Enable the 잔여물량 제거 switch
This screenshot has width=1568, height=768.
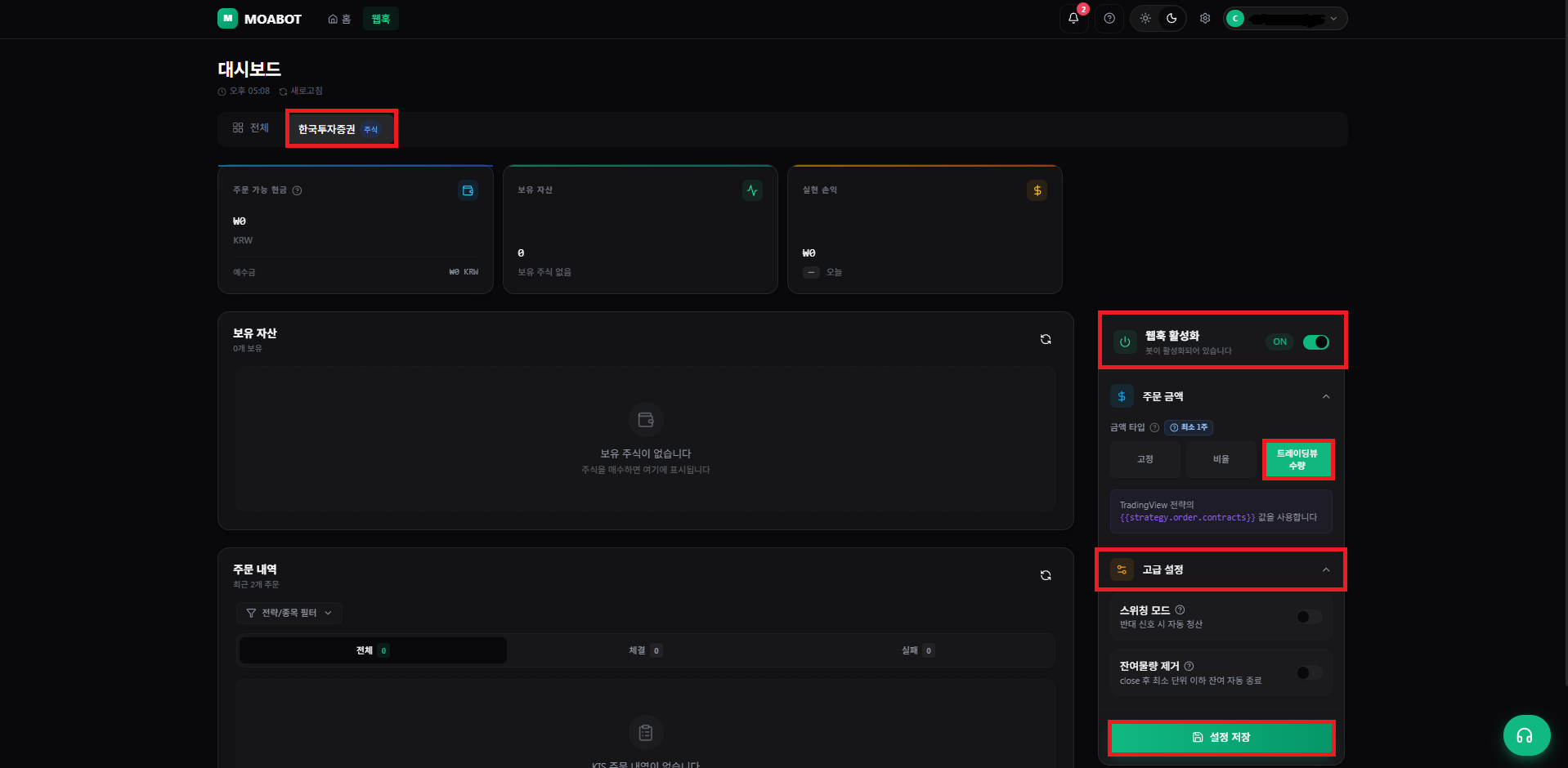[x=1309, y=672]
